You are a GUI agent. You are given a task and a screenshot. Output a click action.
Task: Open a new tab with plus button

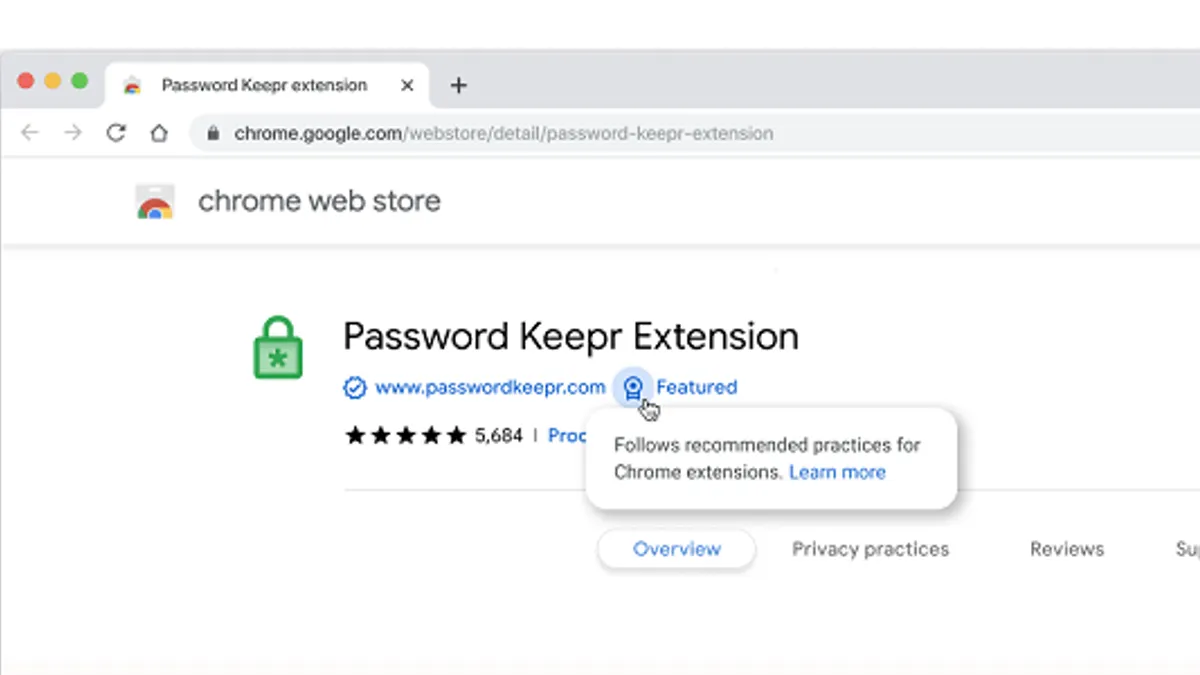pos(458,86)
